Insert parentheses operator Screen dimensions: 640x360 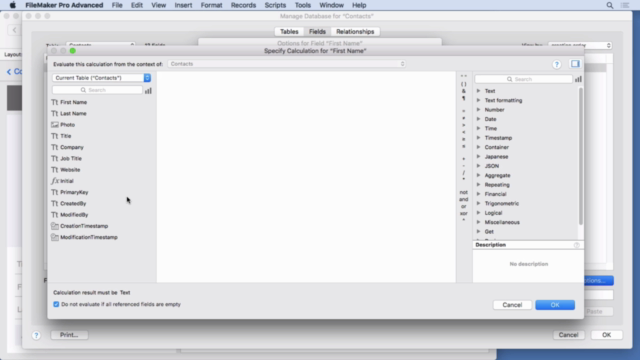click(464, 84)
